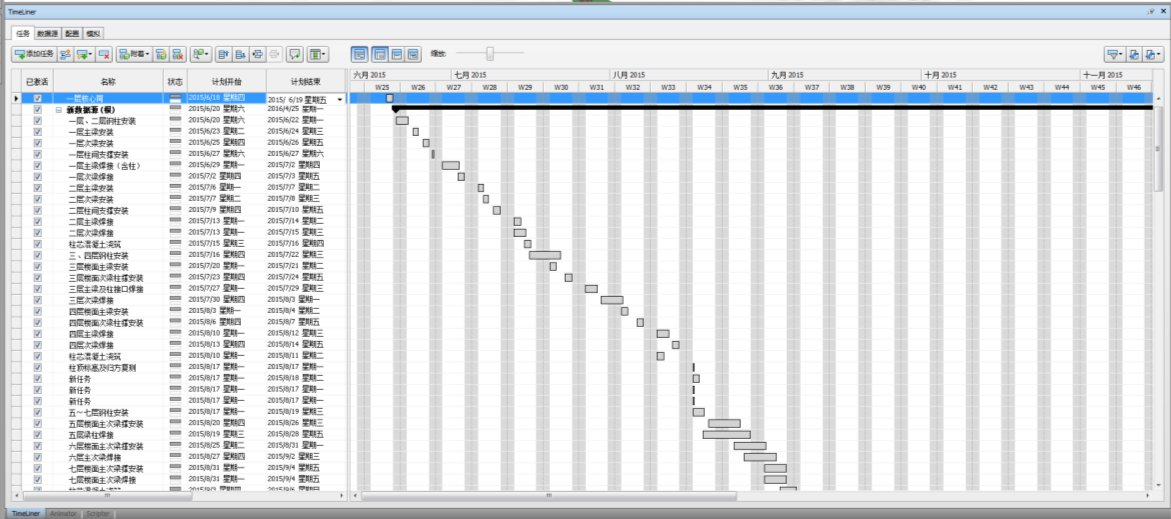Viewport: 1171px width, 519px height.
Task: Open the planned end date dropdown in first row
Action: (341, 99)
